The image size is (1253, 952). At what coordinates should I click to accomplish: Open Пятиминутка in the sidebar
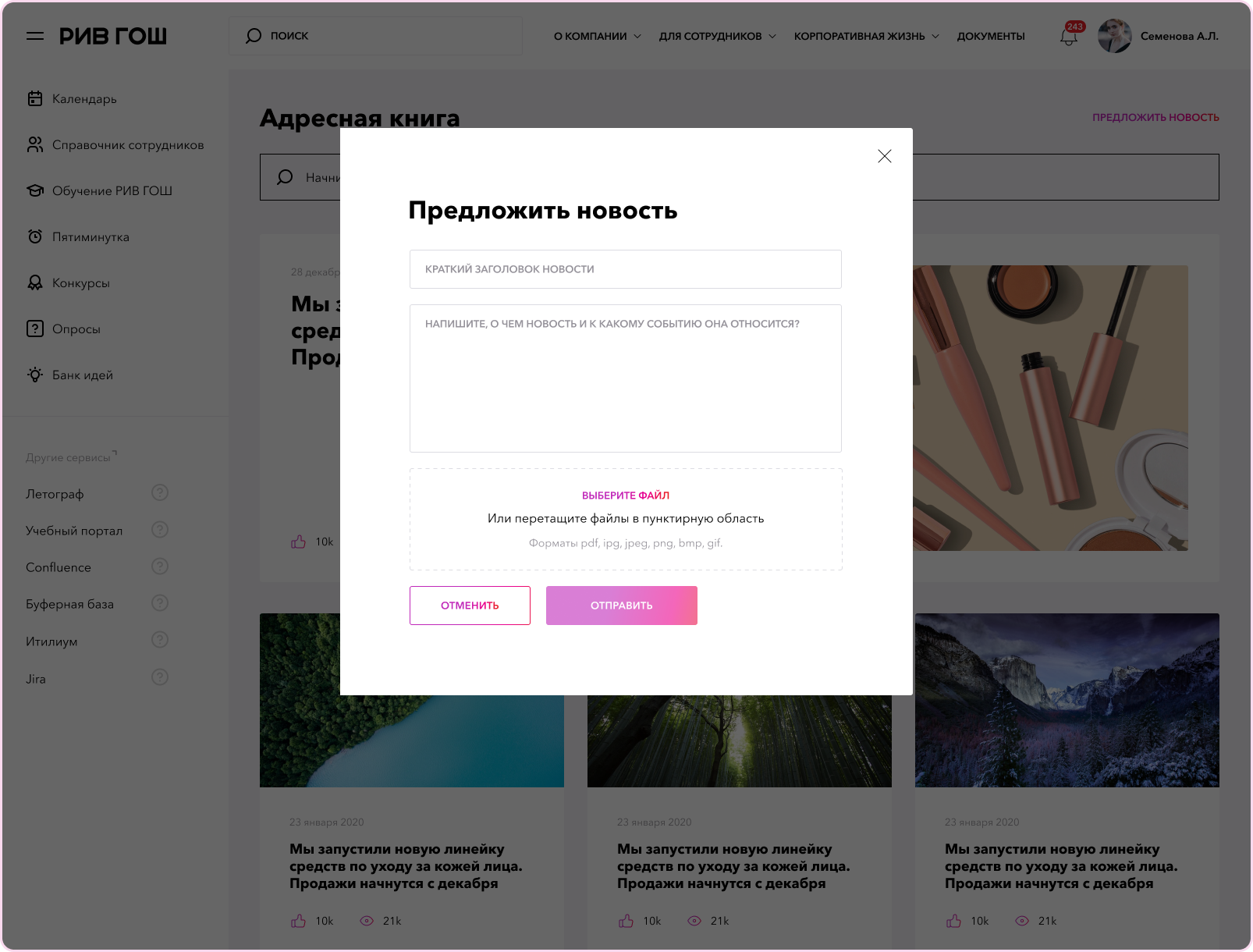point(91,236)
